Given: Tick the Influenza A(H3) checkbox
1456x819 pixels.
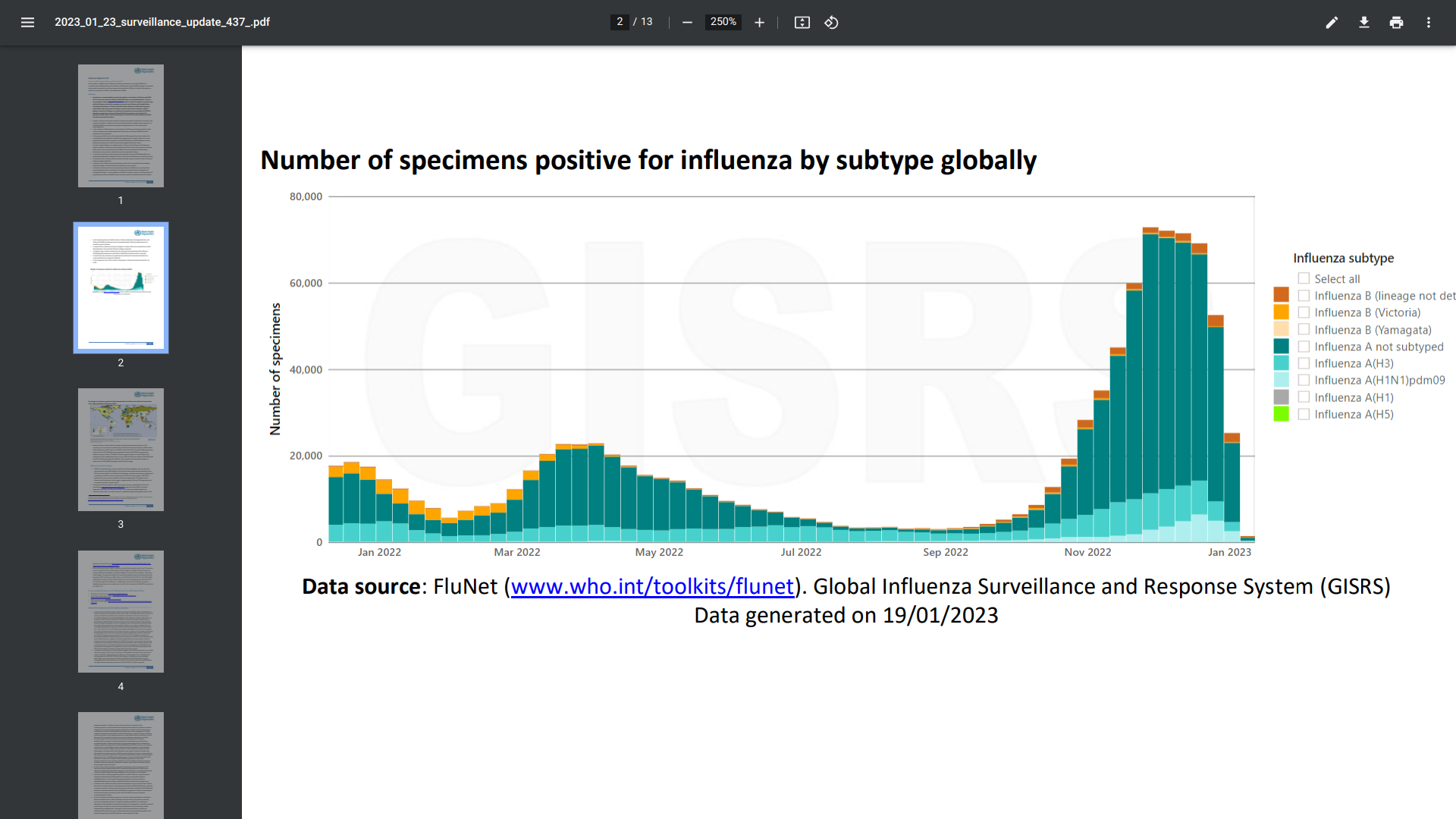Looking at the screenshot, I should pos(1304,363).
